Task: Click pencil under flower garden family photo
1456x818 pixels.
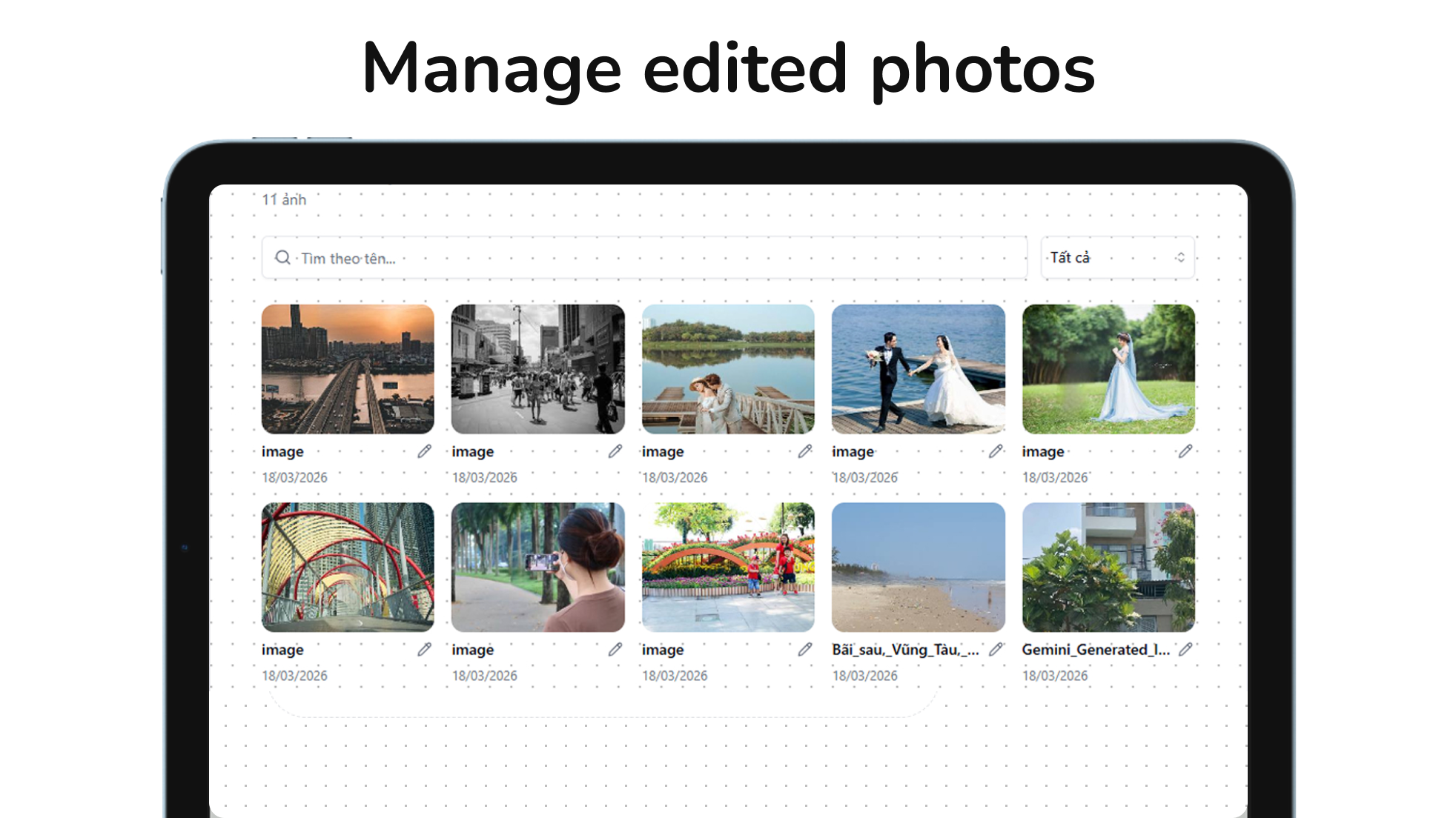Action: tap(804, 650)
